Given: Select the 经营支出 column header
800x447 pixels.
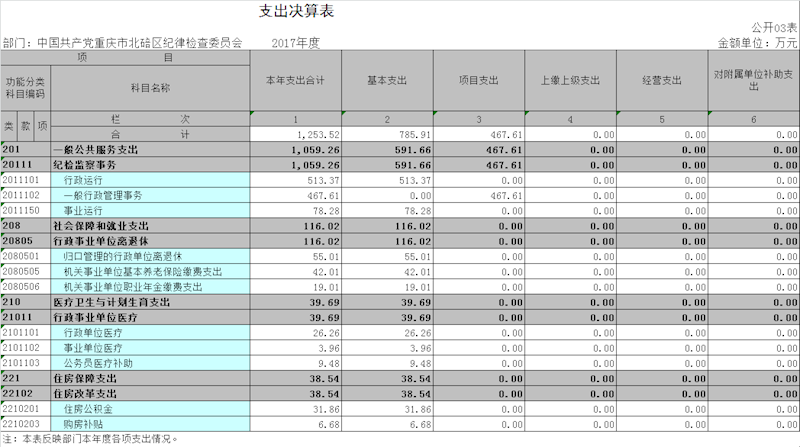Looking at the screenshot, I should [x=662, y=80].
